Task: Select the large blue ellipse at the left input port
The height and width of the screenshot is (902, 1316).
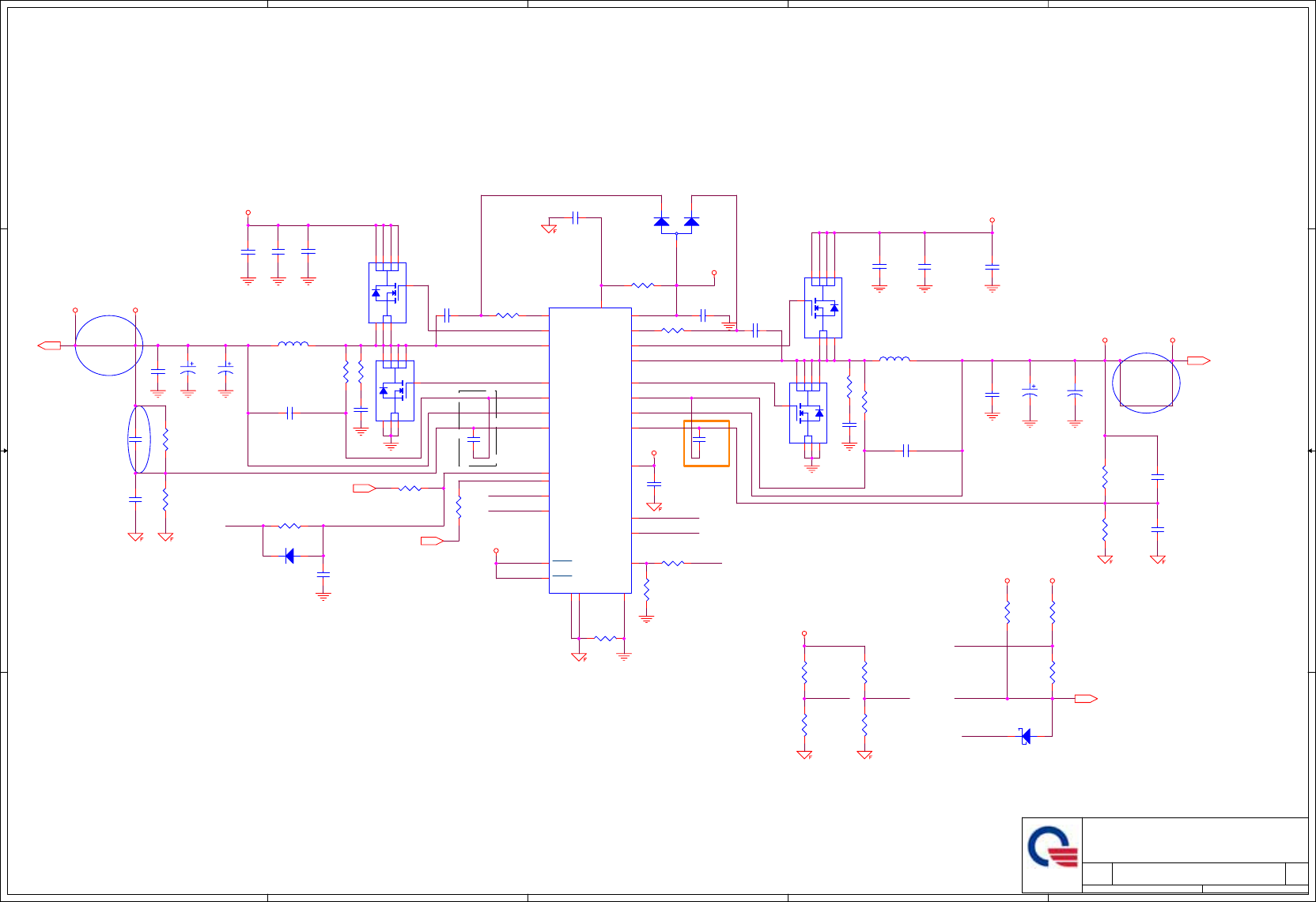Action: click(x=109, y=345)
